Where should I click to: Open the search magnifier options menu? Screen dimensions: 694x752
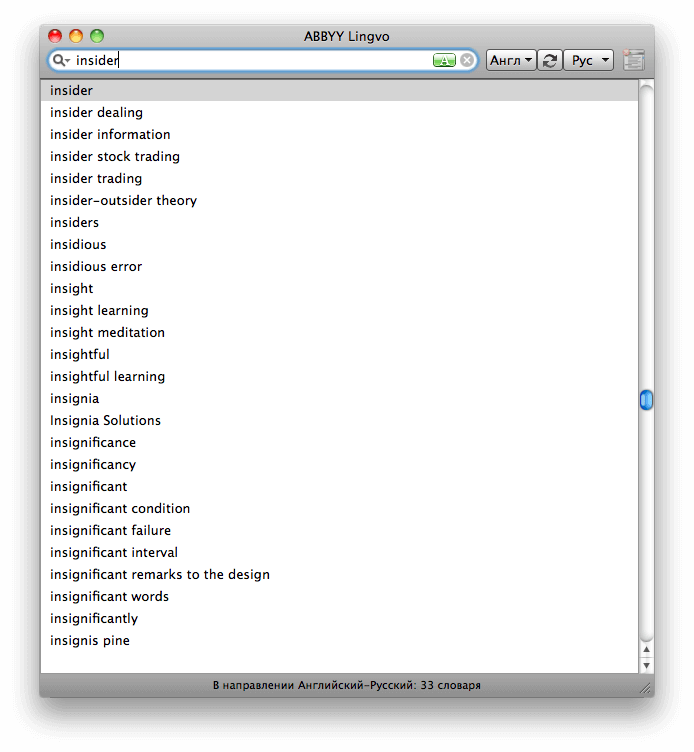(x=61, y=61)
